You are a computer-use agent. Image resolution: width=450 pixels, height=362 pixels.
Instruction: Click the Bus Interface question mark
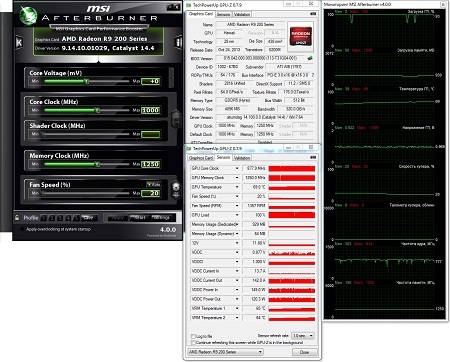coord(313,75)
